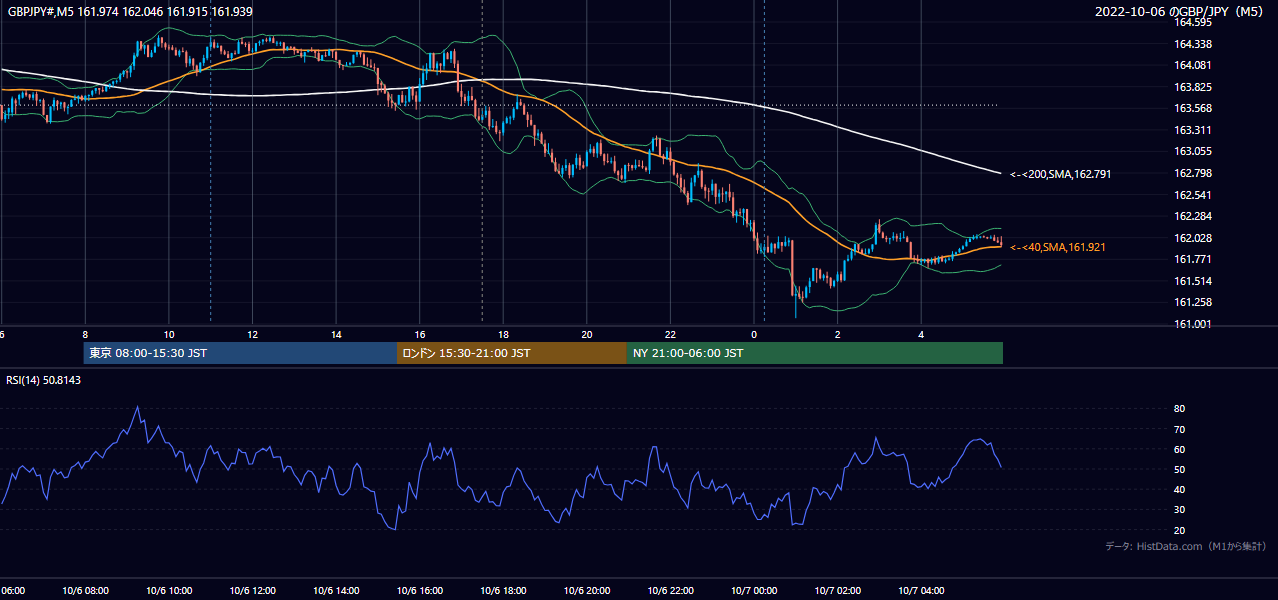Click the 164.595 price axis label
Viewport: 1278px width, 600px height.
(1192, 23)
